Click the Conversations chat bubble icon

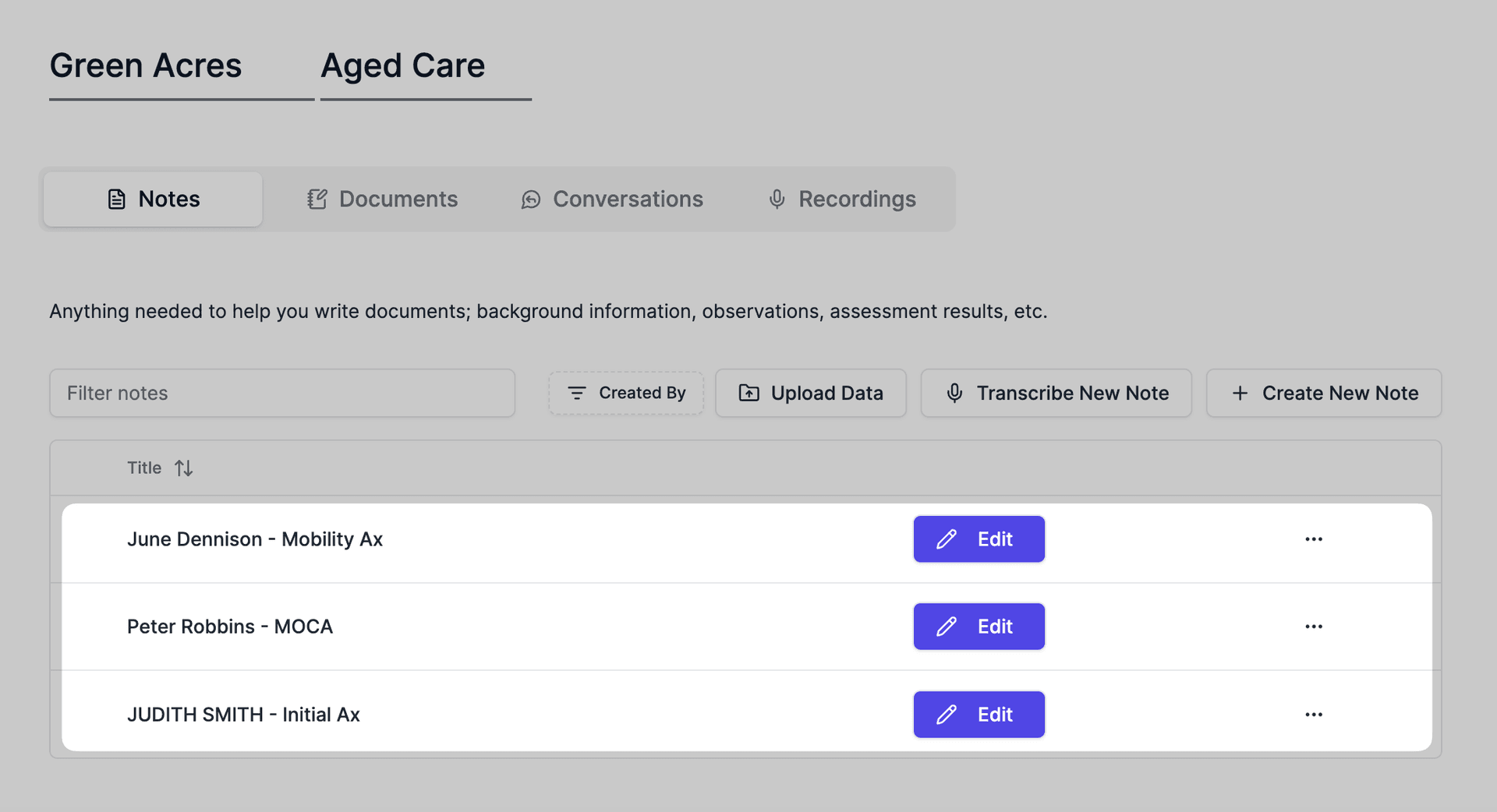tap(530, 199)
